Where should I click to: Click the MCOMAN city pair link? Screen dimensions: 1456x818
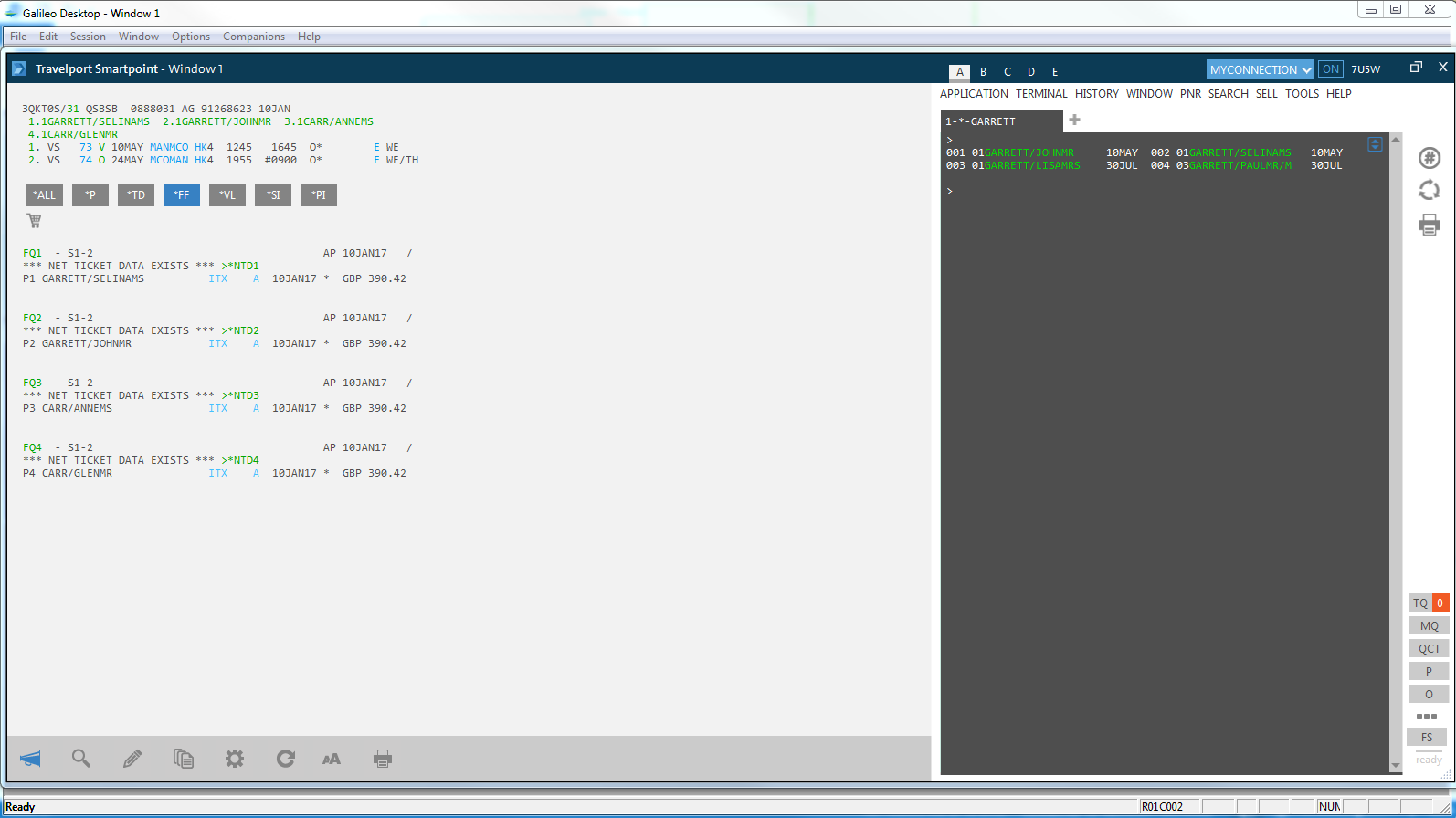[169, 160]
